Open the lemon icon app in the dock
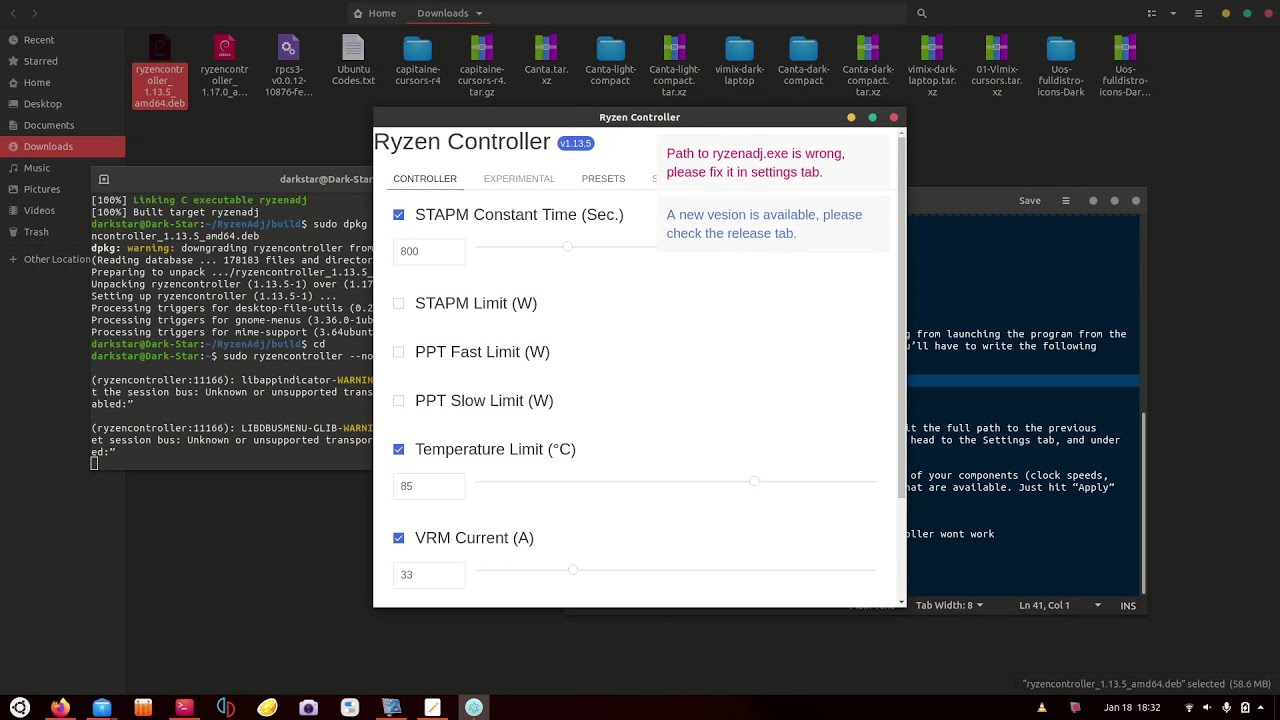Screen dimensions: 1280x720 click(267, 708)
